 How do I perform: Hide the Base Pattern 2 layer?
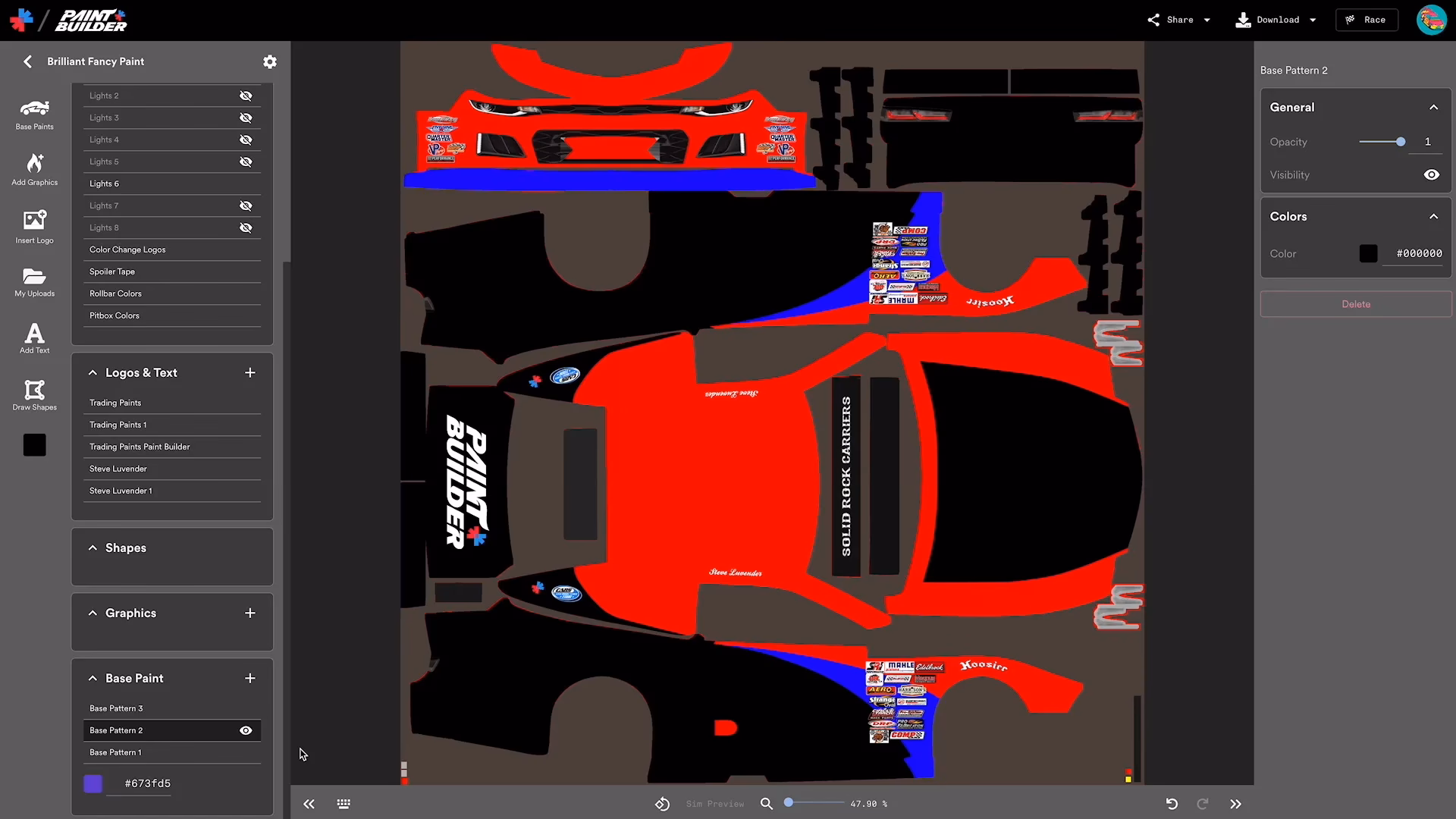[246, 730]
